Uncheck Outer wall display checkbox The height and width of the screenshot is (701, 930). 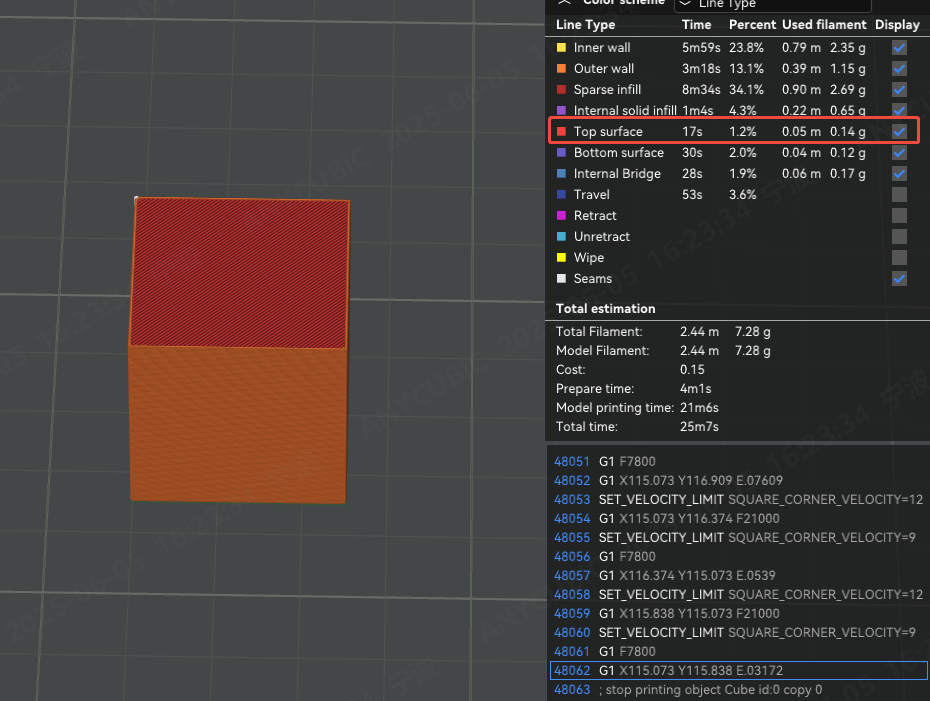899,68
